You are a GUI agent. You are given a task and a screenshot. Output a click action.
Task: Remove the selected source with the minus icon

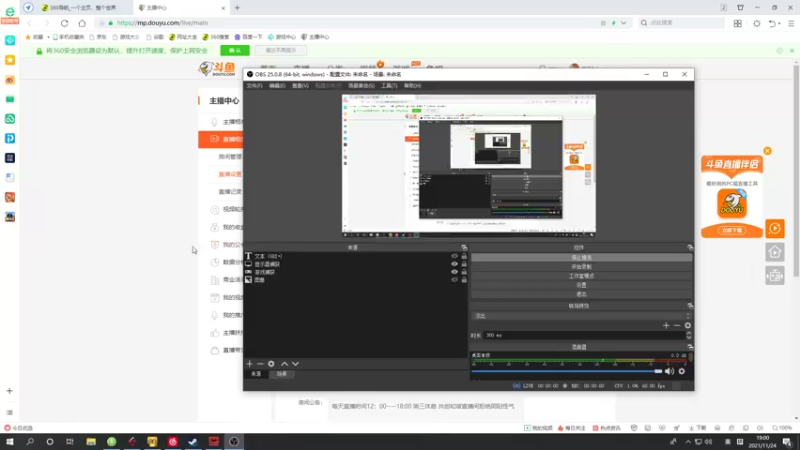(260, 364)
